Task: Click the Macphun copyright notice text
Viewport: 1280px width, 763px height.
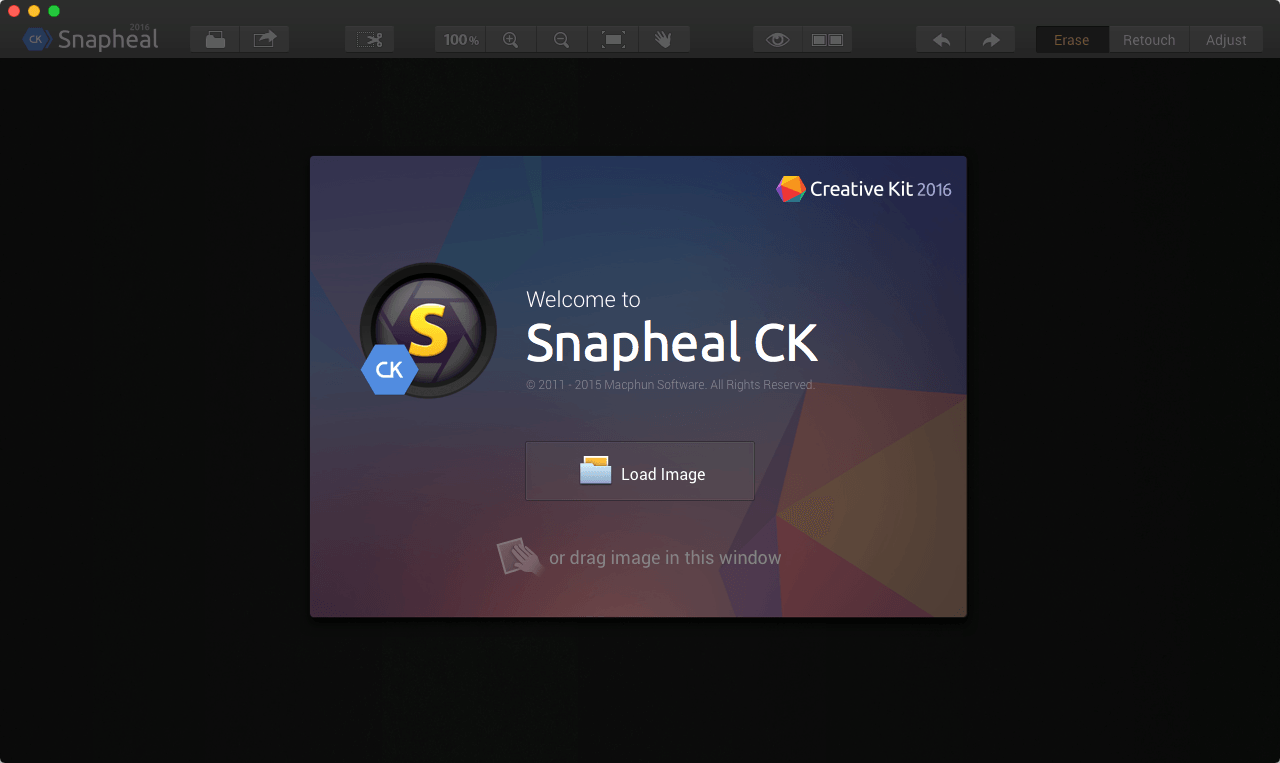Action: (x=670, y=385)
